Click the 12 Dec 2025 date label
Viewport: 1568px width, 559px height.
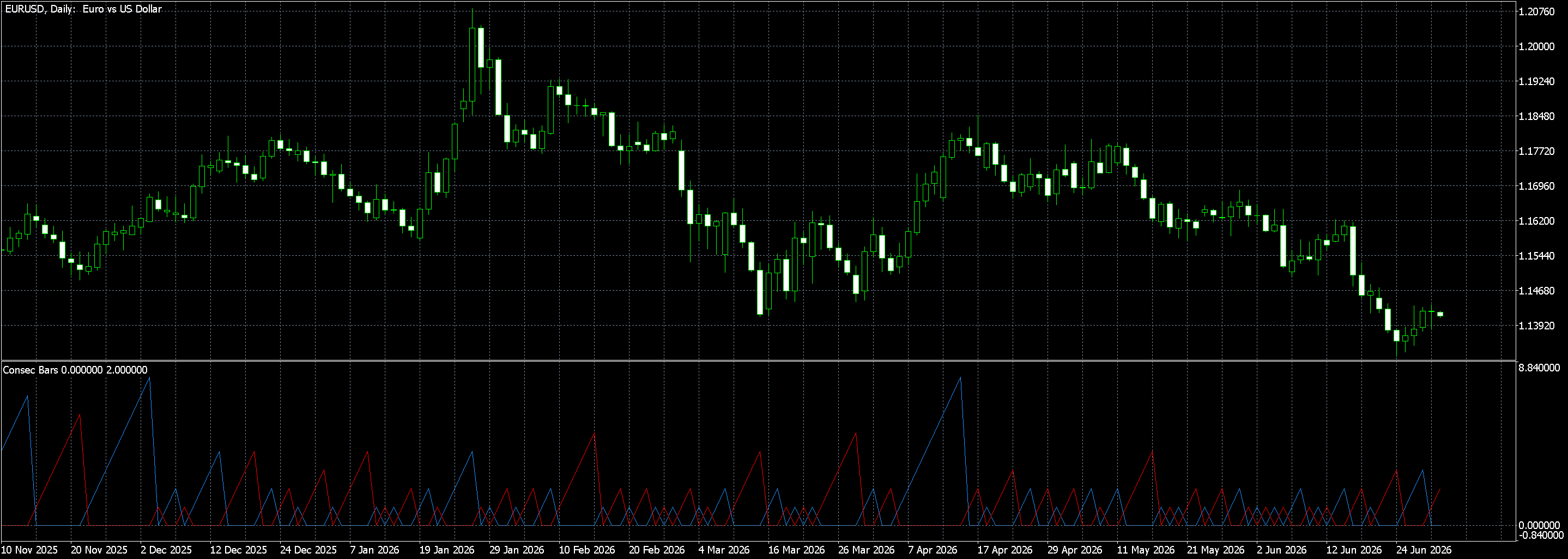coord(239,550)
